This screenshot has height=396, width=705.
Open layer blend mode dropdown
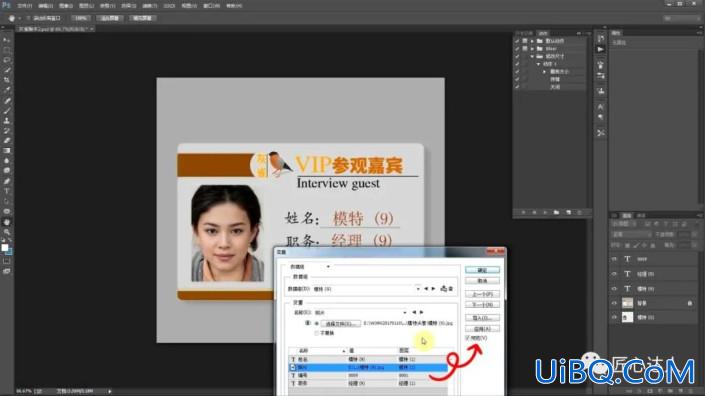click(631, 234)
